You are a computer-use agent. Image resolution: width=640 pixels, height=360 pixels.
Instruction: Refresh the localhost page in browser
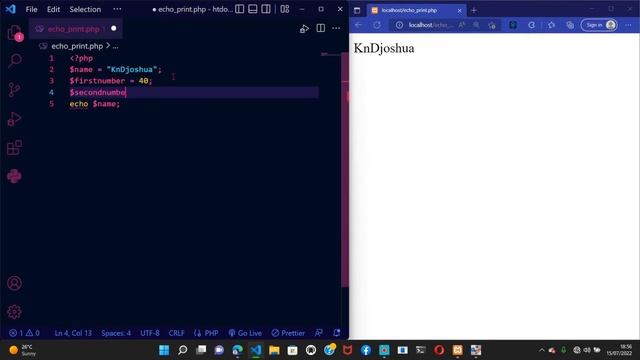tap(377, 25)
